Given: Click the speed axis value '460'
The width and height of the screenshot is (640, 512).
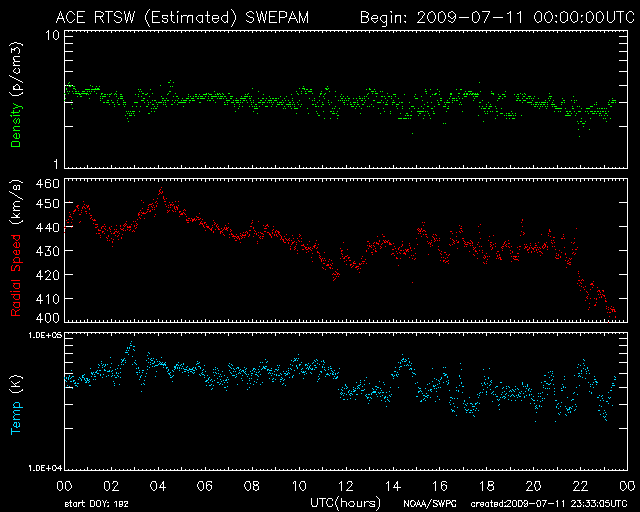Looking at the screenshot, I should click(x=48, y=184).
